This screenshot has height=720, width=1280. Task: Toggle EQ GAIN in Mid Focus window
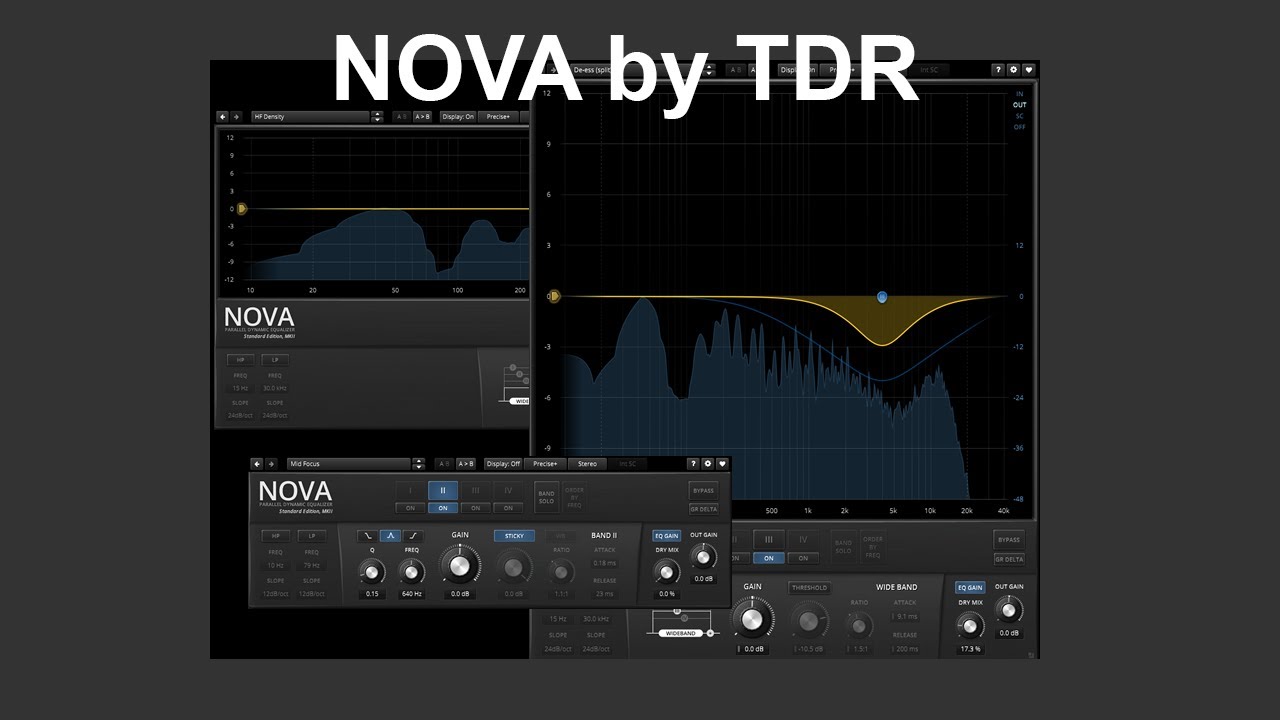(x=666, y=536)
